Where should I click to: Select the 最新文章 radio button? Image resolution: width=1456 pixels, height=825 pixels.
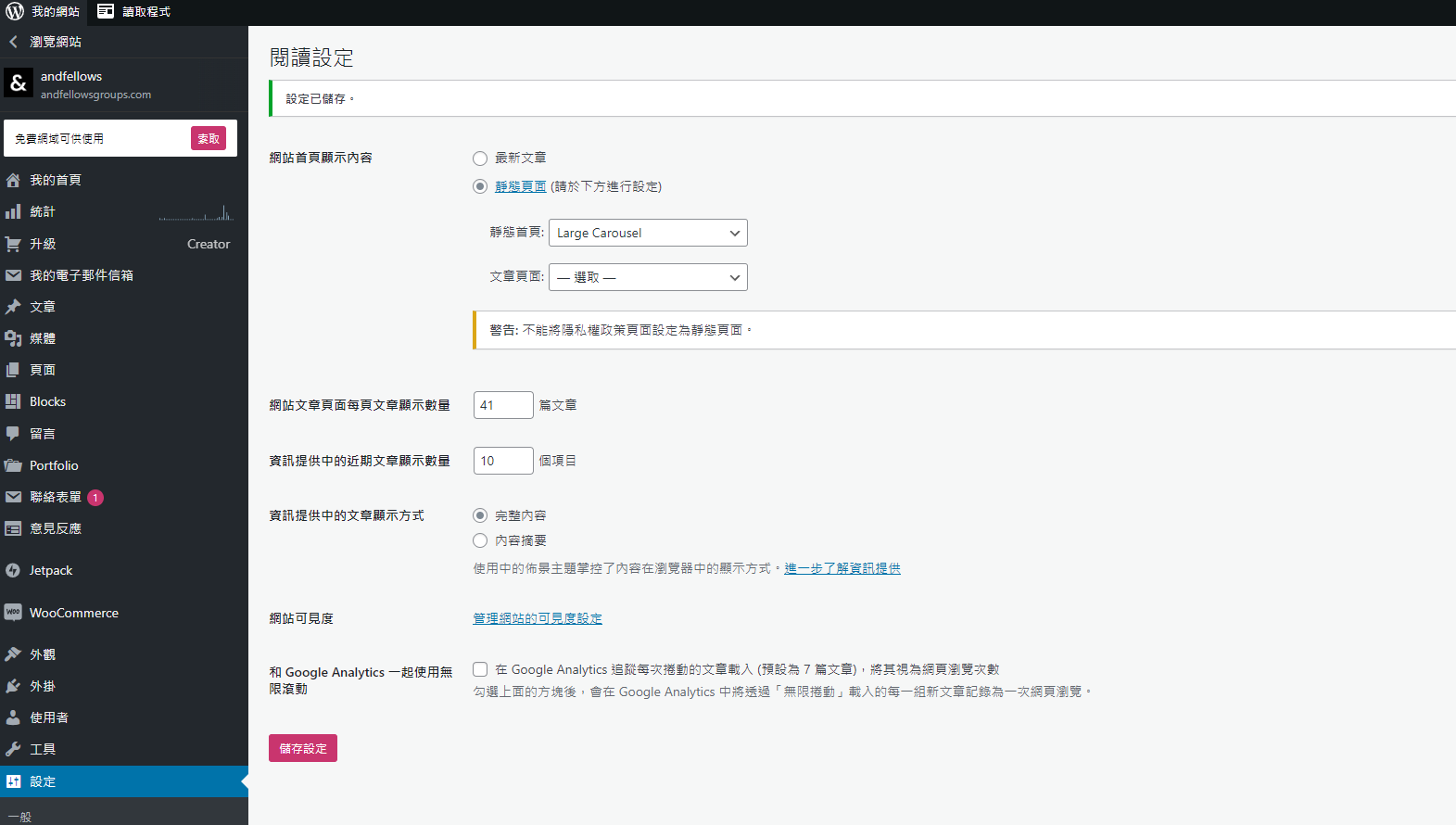pos(480,159)
